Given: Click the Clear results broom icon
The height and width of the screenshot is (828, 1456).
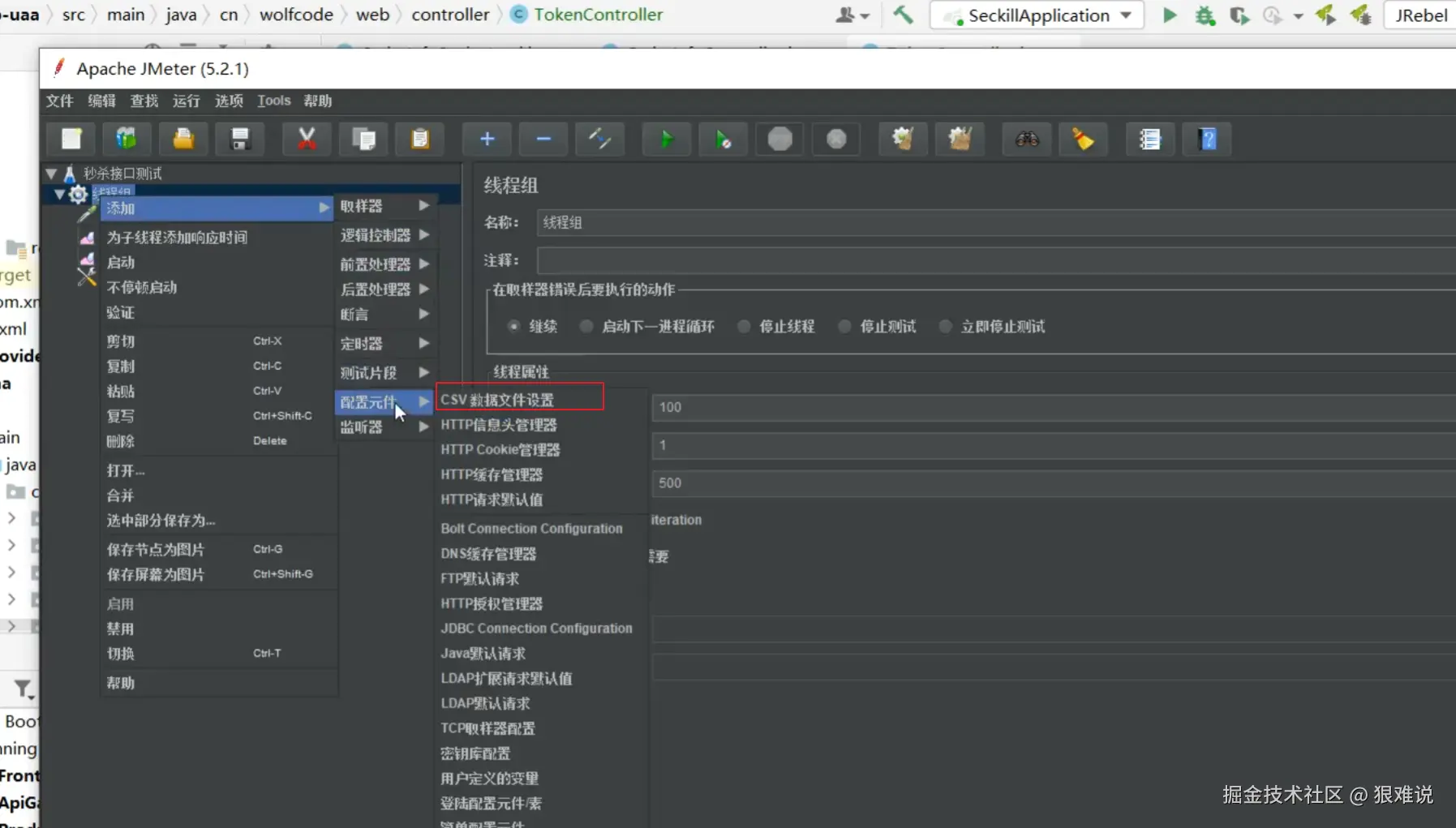Looking at the screenshot, I should tap(903, 139).
